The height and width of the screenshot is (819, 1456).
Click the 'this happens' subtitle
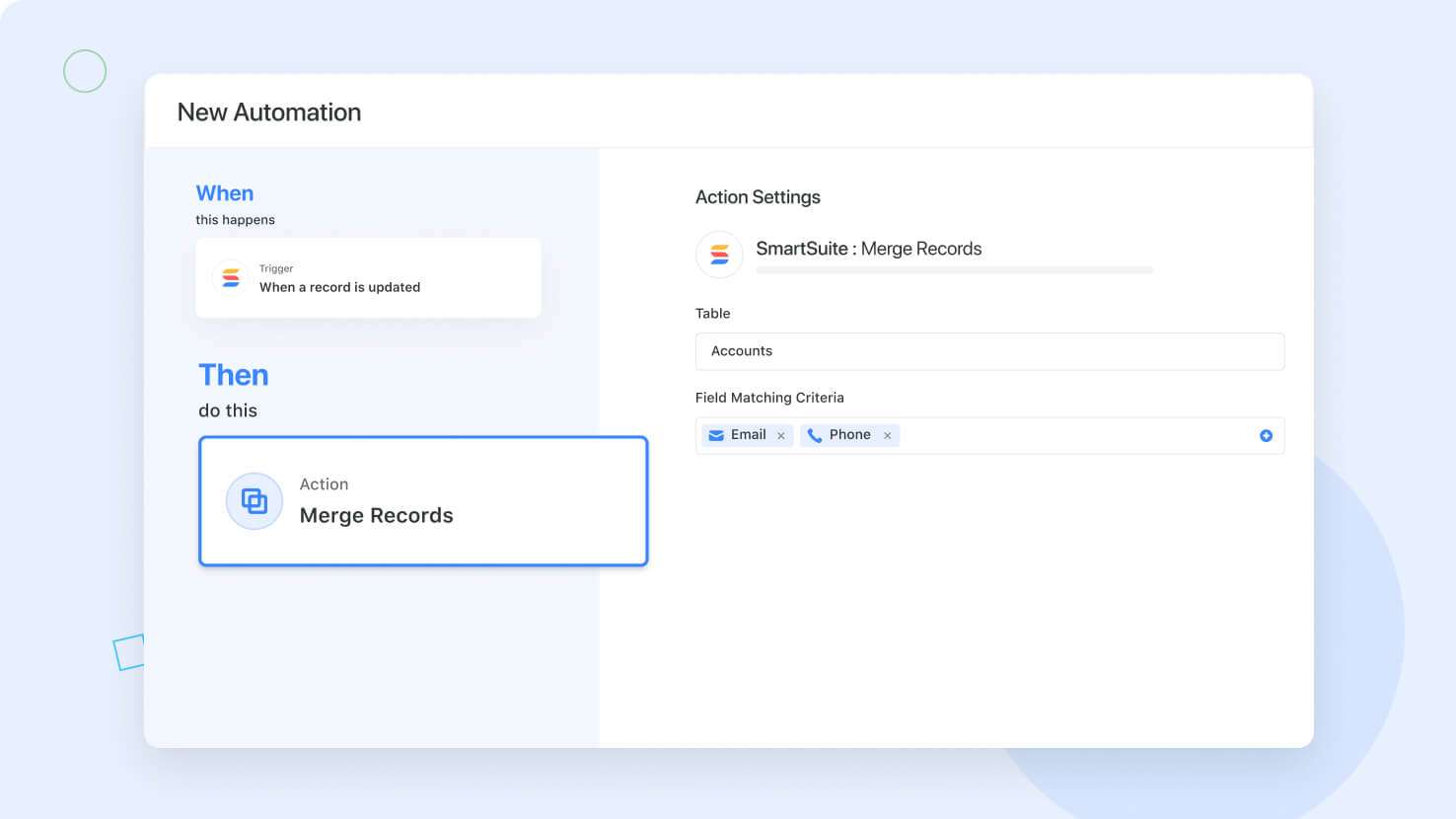(x=235, y=220)
